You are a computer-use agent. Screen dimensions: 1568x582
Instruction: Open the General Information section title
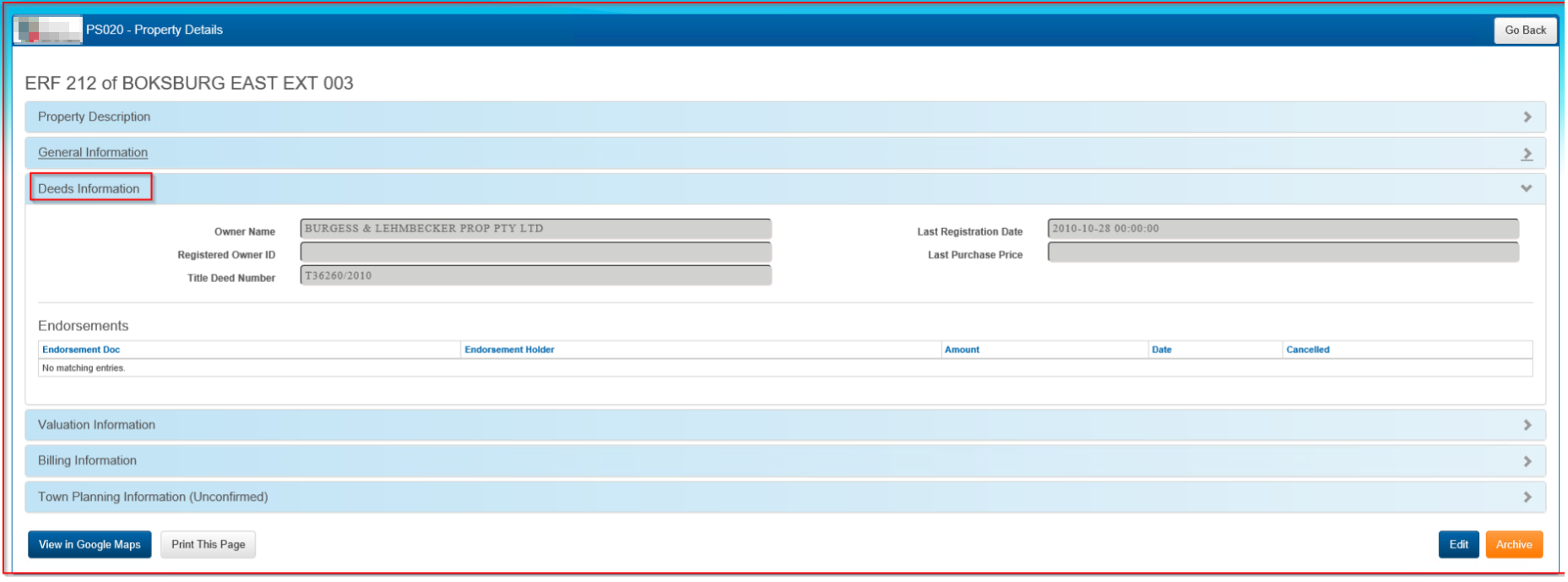click(93, 153)
